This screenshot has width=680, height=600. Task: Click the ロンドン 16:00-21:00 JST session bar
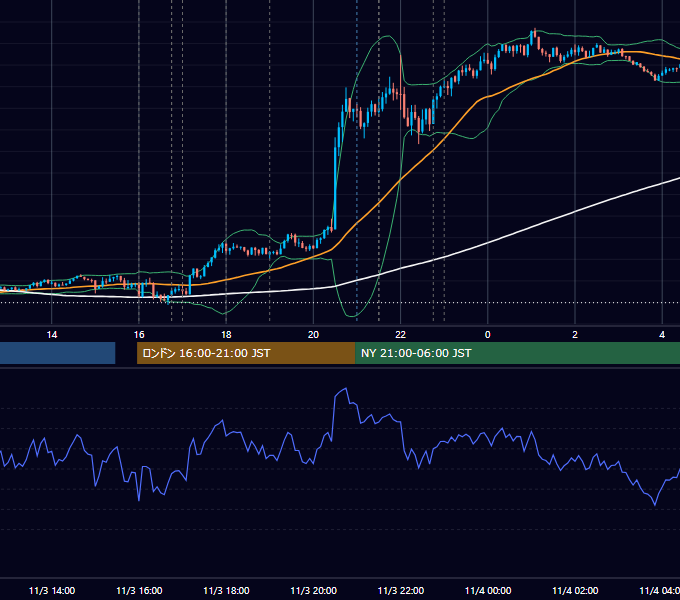[246, 353]
